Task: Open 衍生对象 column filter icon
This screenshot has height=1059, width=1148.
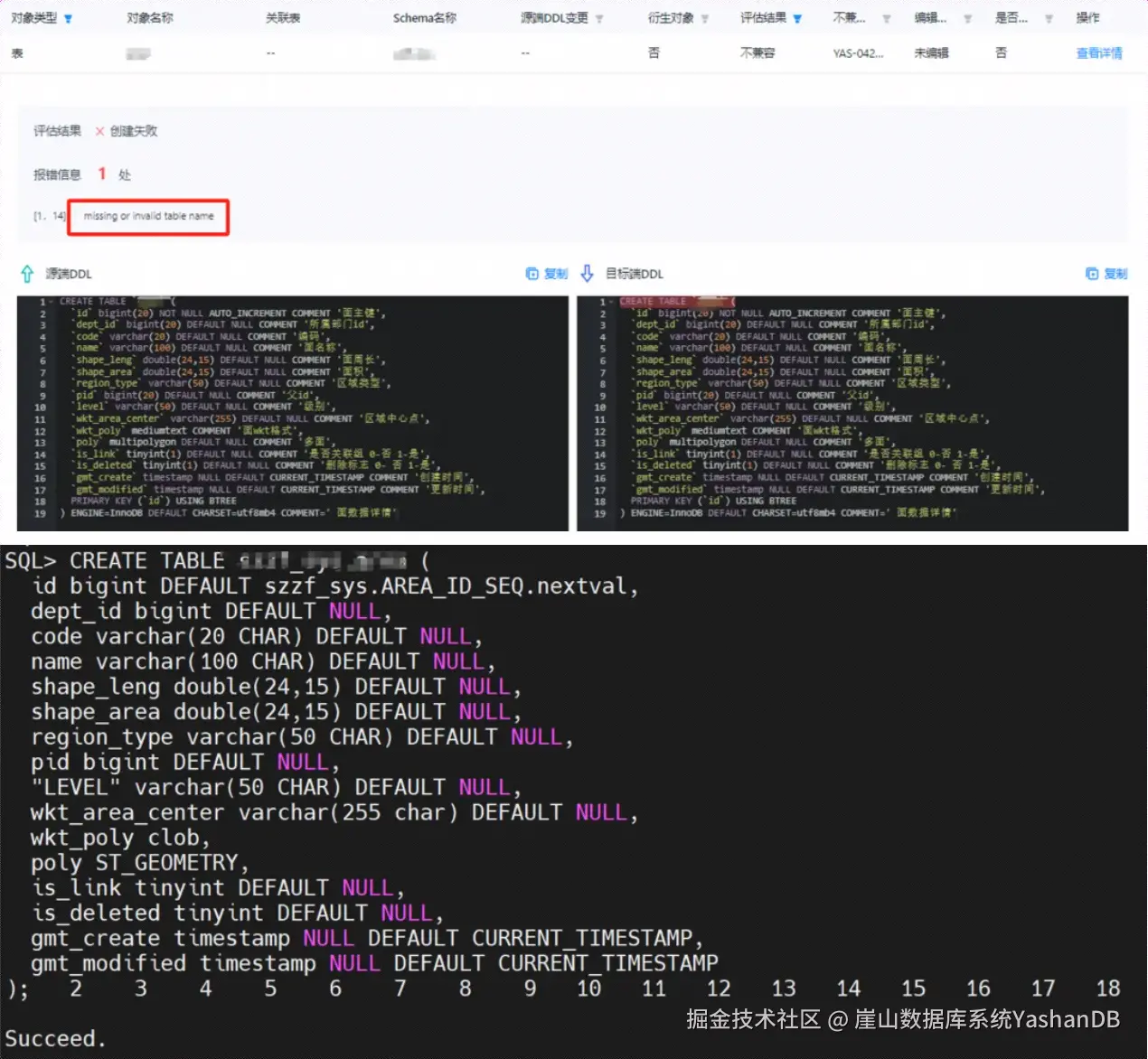Action: pos(705,19)
